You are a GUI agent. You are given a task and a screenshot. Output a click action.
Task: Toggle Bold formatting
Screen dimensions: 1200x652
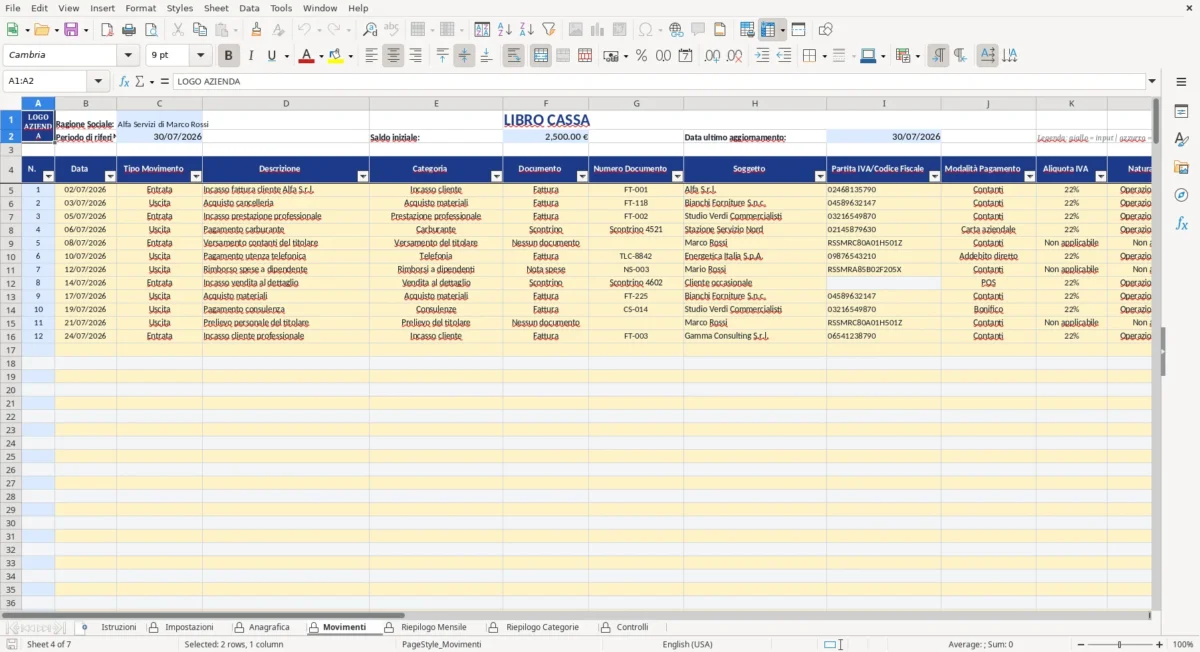point(228,56)
